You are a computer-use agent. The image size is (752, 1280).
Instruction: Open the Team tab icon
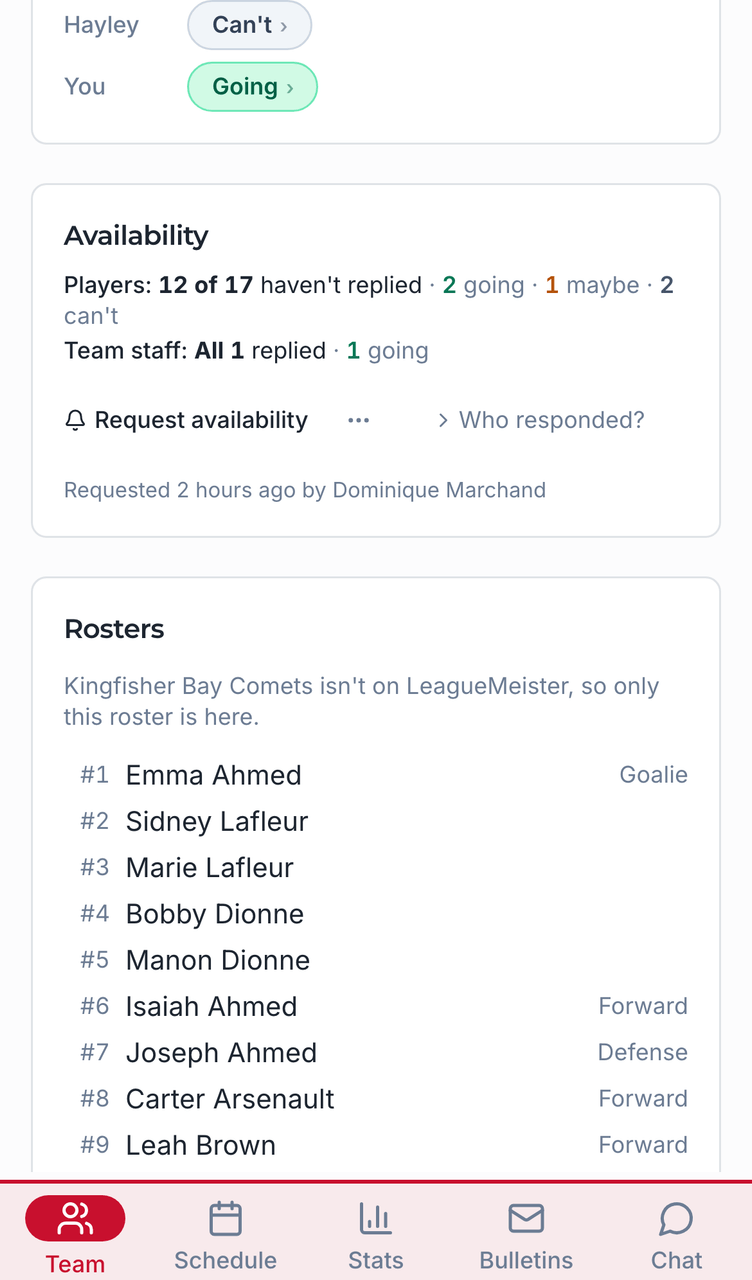click(75, 1219)
